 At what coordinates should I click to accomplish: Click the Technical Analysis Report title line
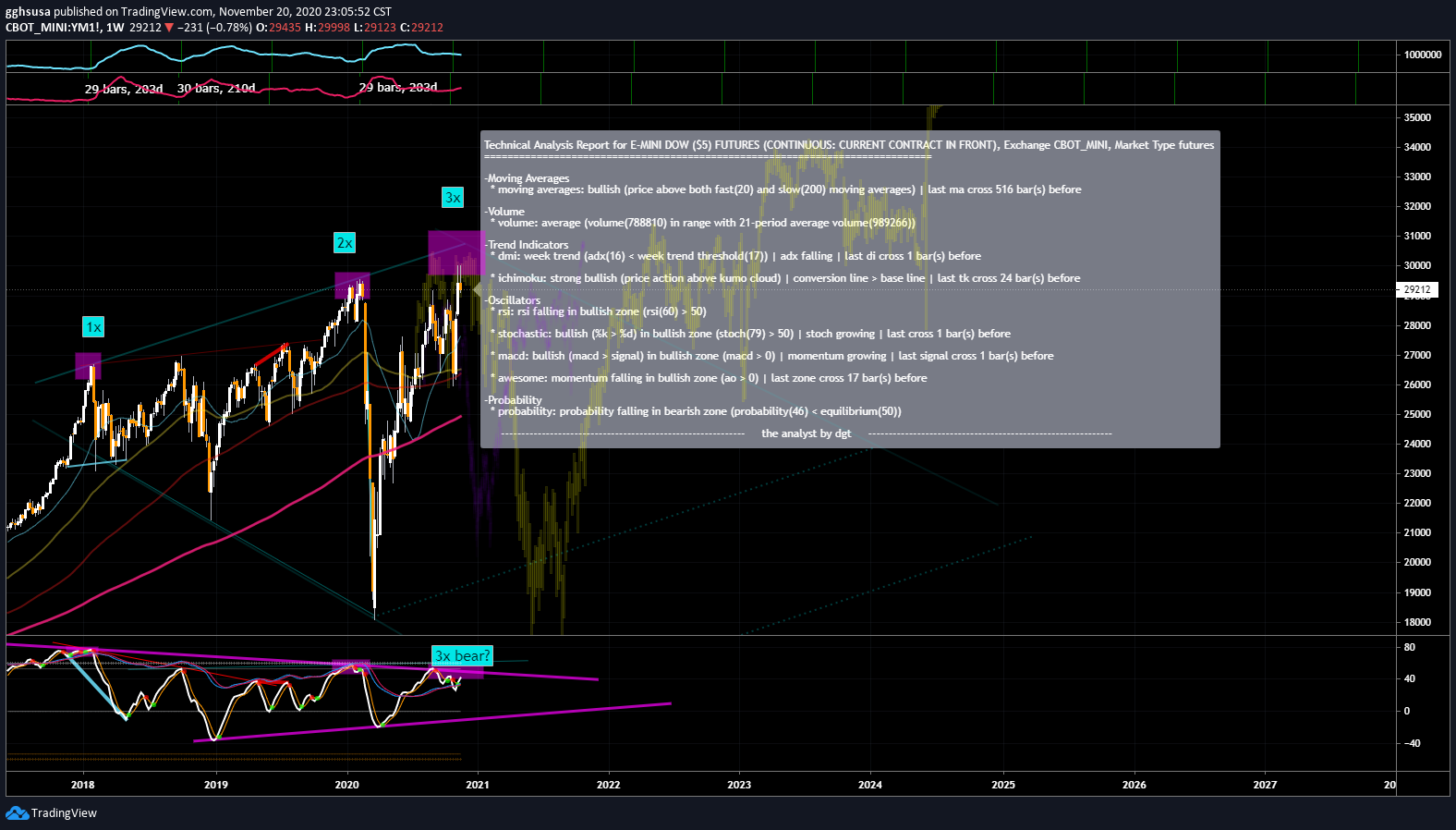tap(849, 145)
